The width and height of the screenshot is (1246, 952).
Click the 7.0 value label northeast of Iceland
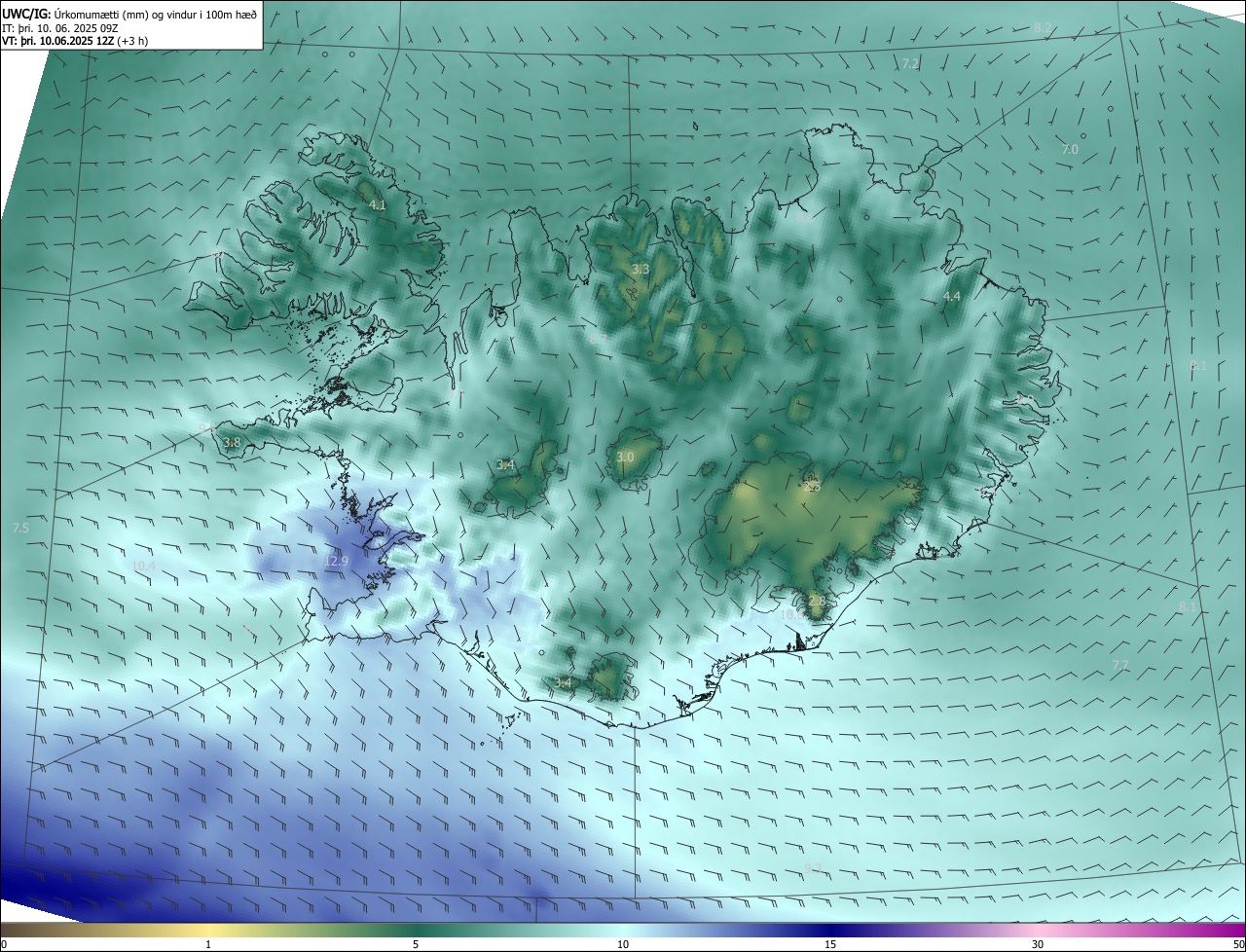(x=1070, y=150)
